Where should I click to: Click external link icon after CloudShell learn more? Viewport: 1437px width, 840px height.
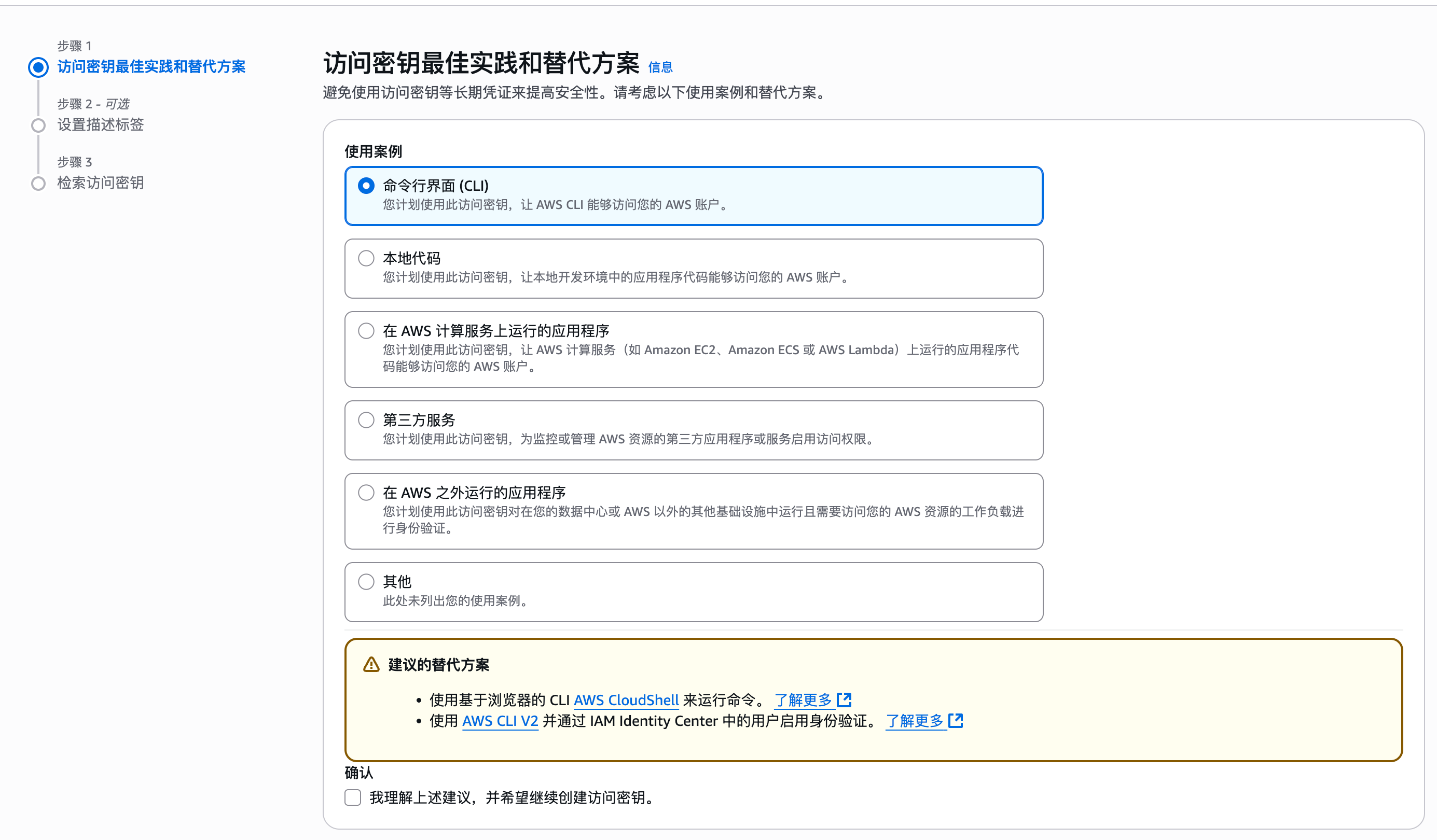click(844, 699)
